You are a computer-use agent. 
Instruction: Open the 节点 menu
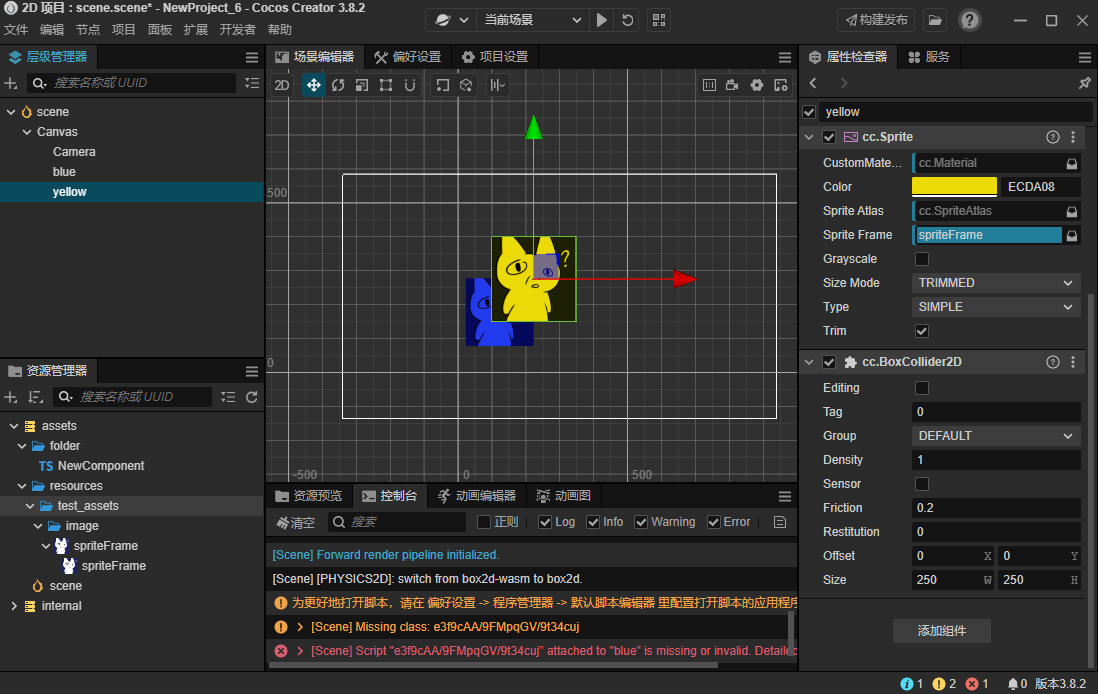[x=88, y=30]
